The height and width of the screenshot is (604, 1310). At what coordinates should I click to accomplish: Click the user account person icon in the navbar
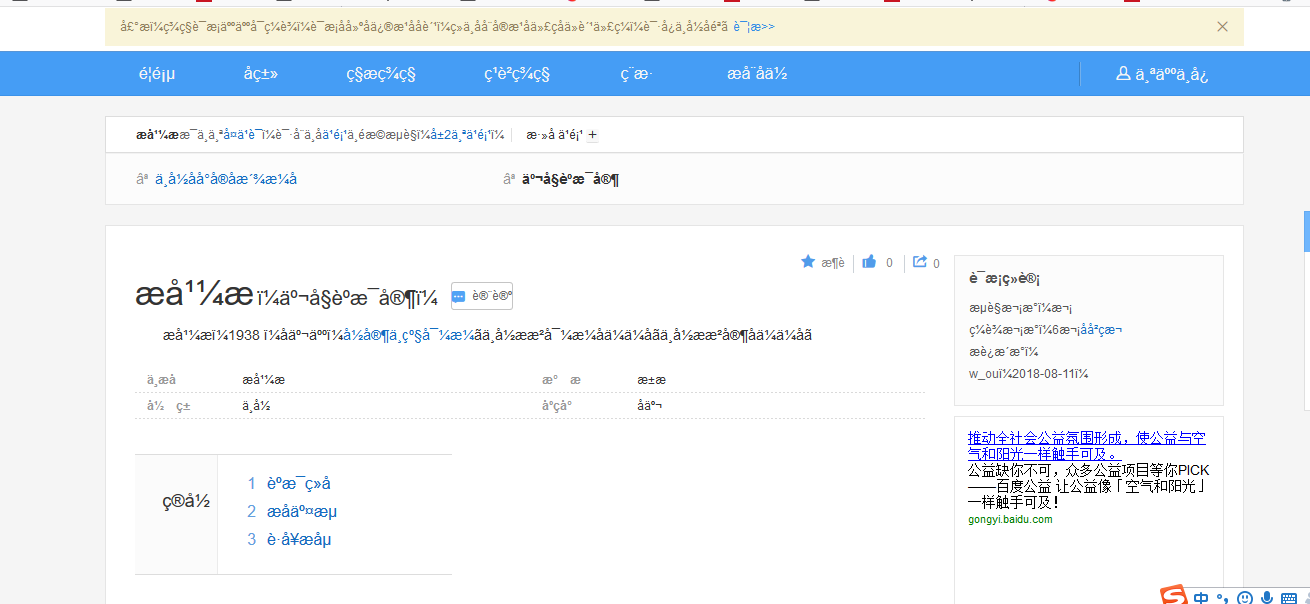1122,73
